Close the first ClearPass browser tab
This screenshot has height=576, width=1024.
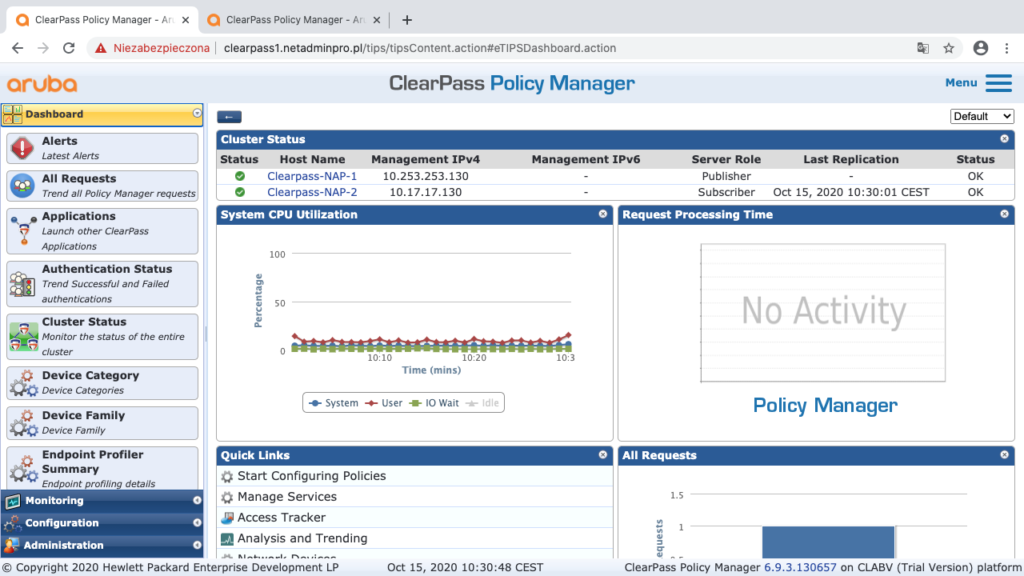[x=185, y=20]
